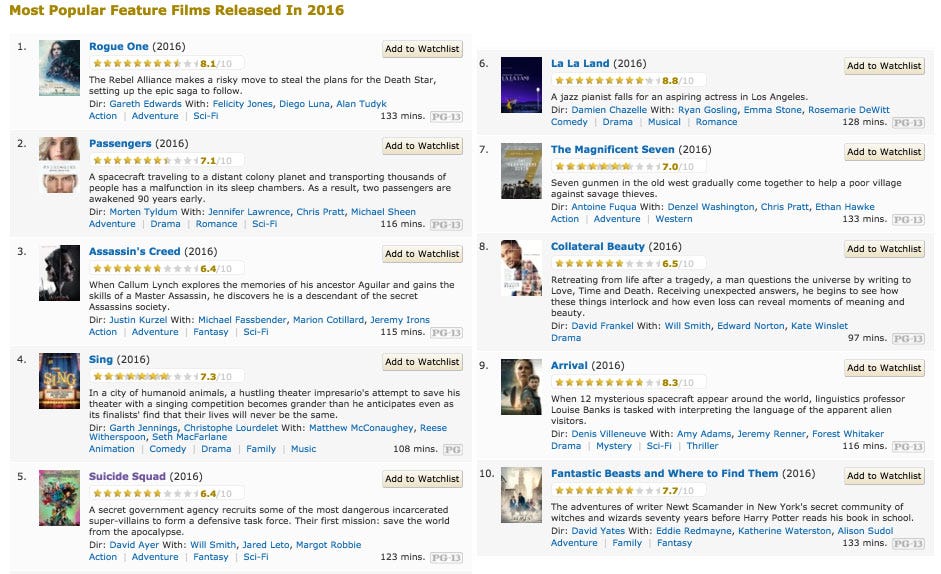The height and width of the screenshot is (574, 941).
Task: Rate Sing using its star rating bar
Action: (145, 376)
